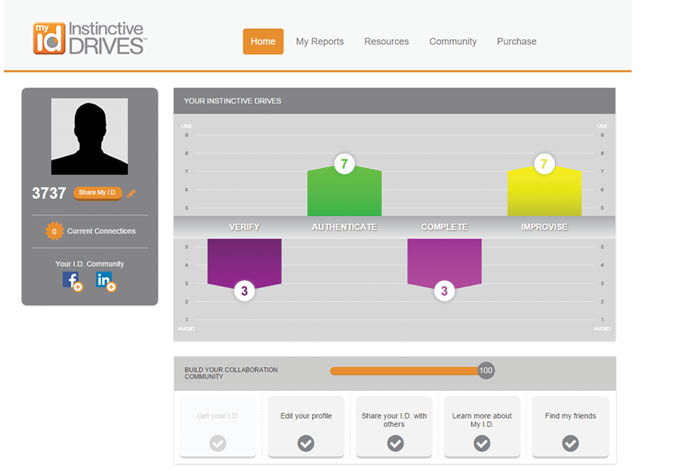Click the Find my friends checkmark
This screenshot has width=689, height=471.
pos(570,443)
